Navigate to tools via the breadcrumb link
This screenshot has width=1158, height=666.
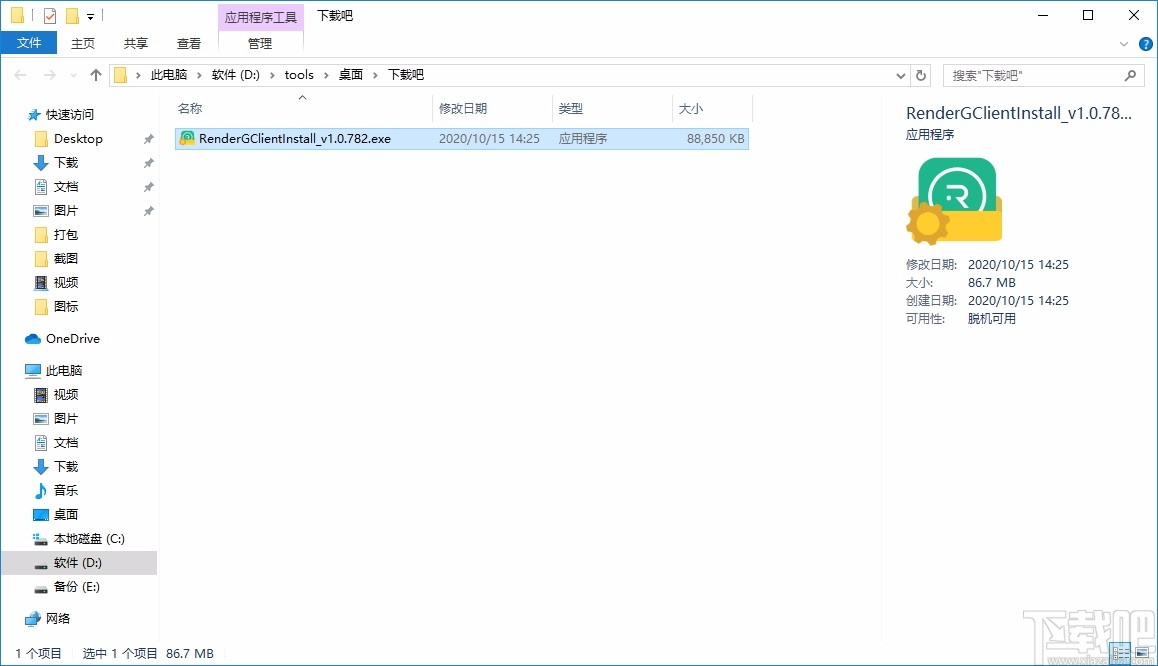299,74
